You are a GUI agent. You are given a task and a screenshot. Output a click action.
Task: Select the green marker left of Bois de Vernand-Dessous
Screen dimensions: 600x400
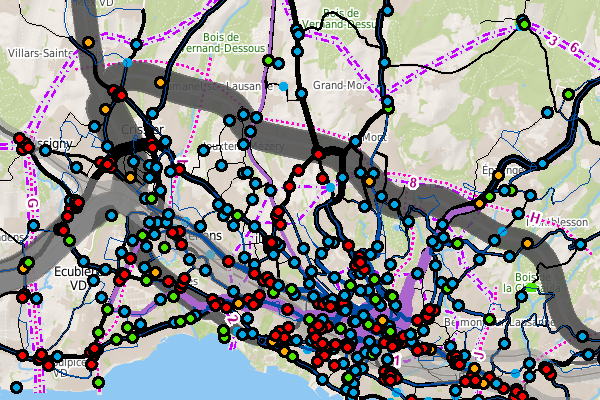click(268, 62)
